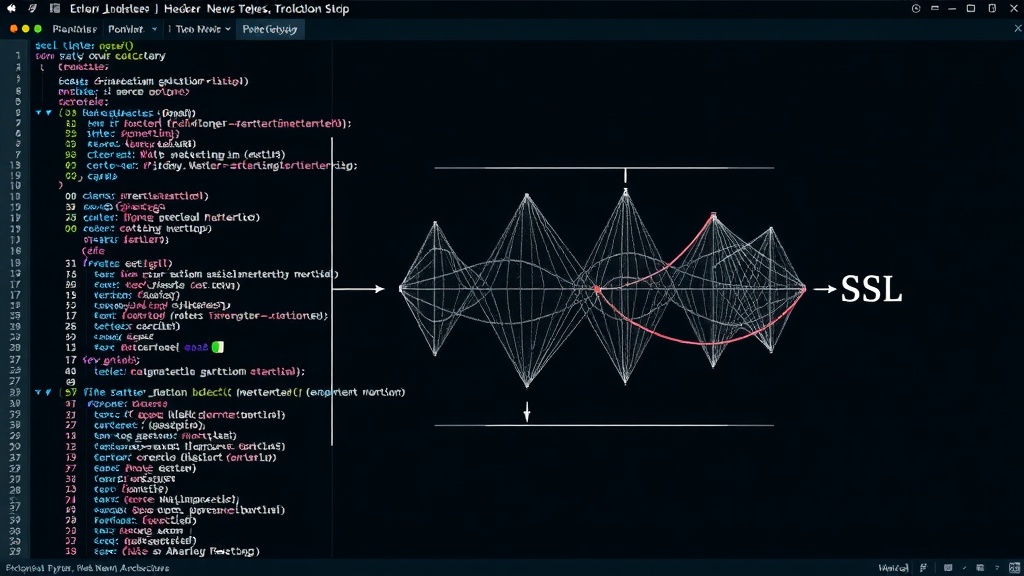Click the last code line ending in "Feetlog)"

[x=176, y=551]
